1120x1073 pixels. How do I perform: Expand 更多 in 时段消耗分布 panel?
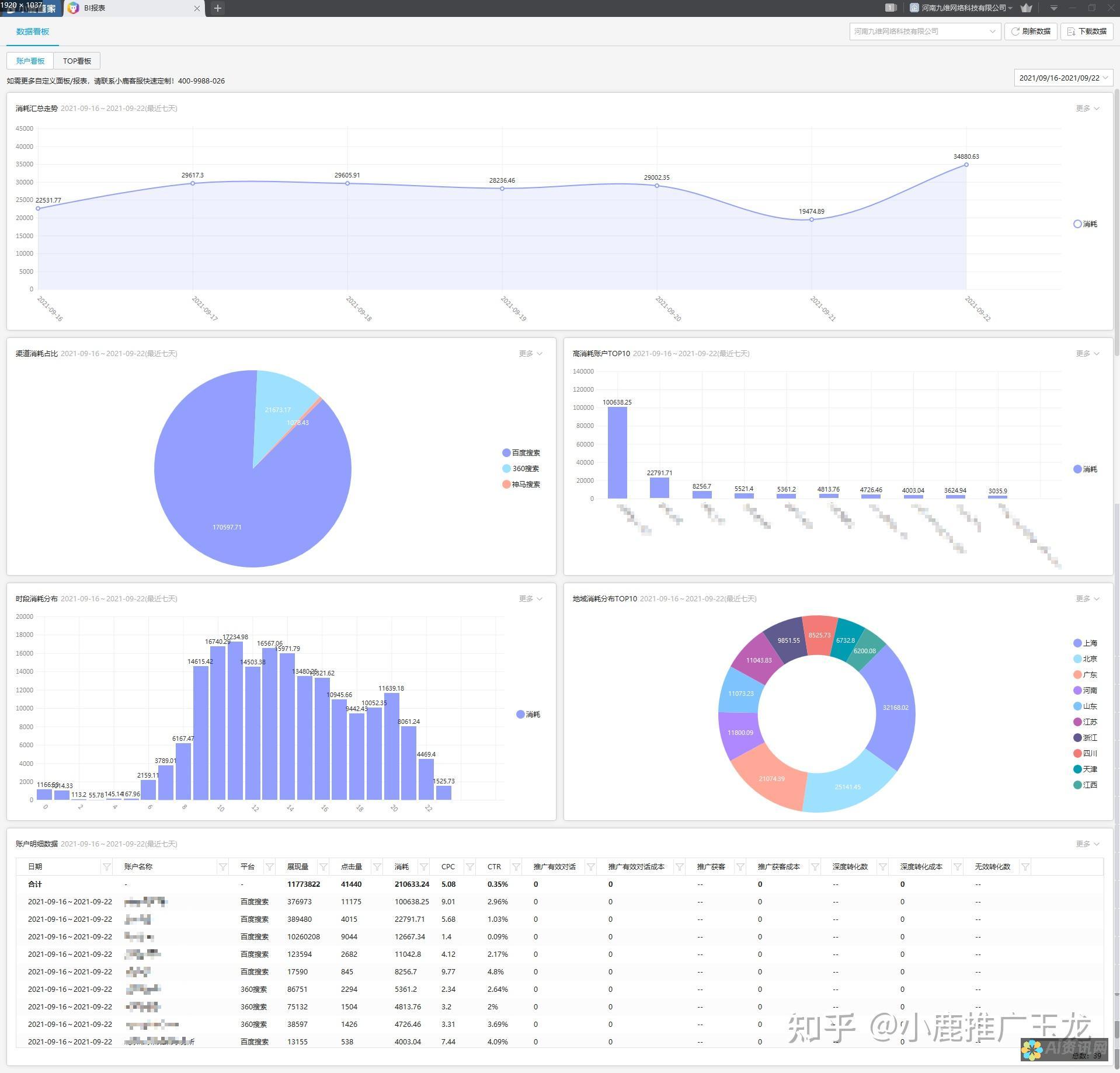[531, 599]
